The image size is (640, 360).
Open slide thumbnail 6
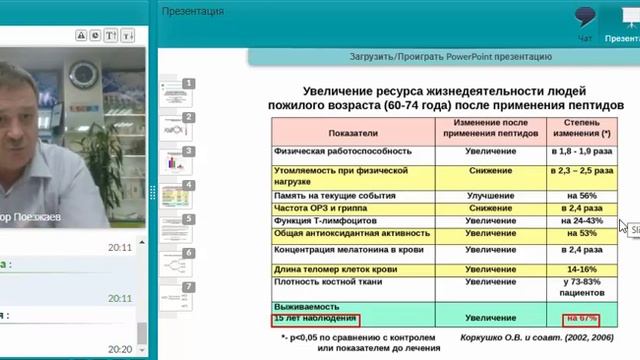(177, 262)
